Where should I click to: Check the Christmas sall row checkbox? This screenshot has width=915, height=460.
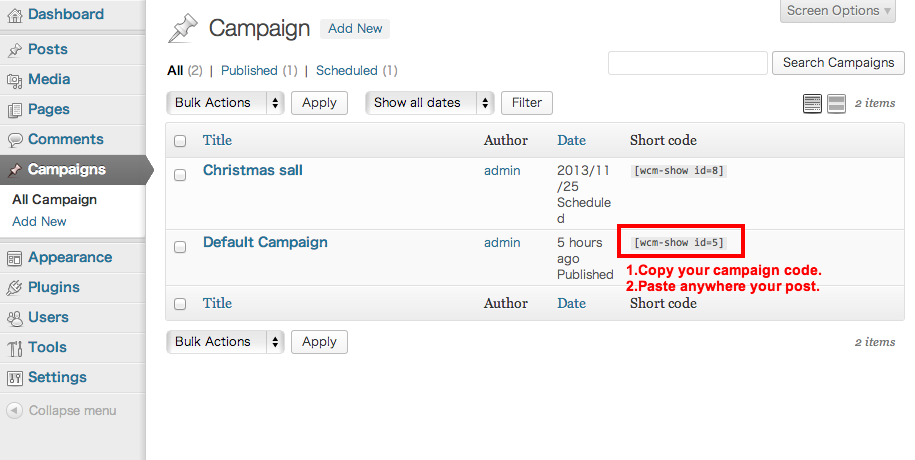click(180, 175)
